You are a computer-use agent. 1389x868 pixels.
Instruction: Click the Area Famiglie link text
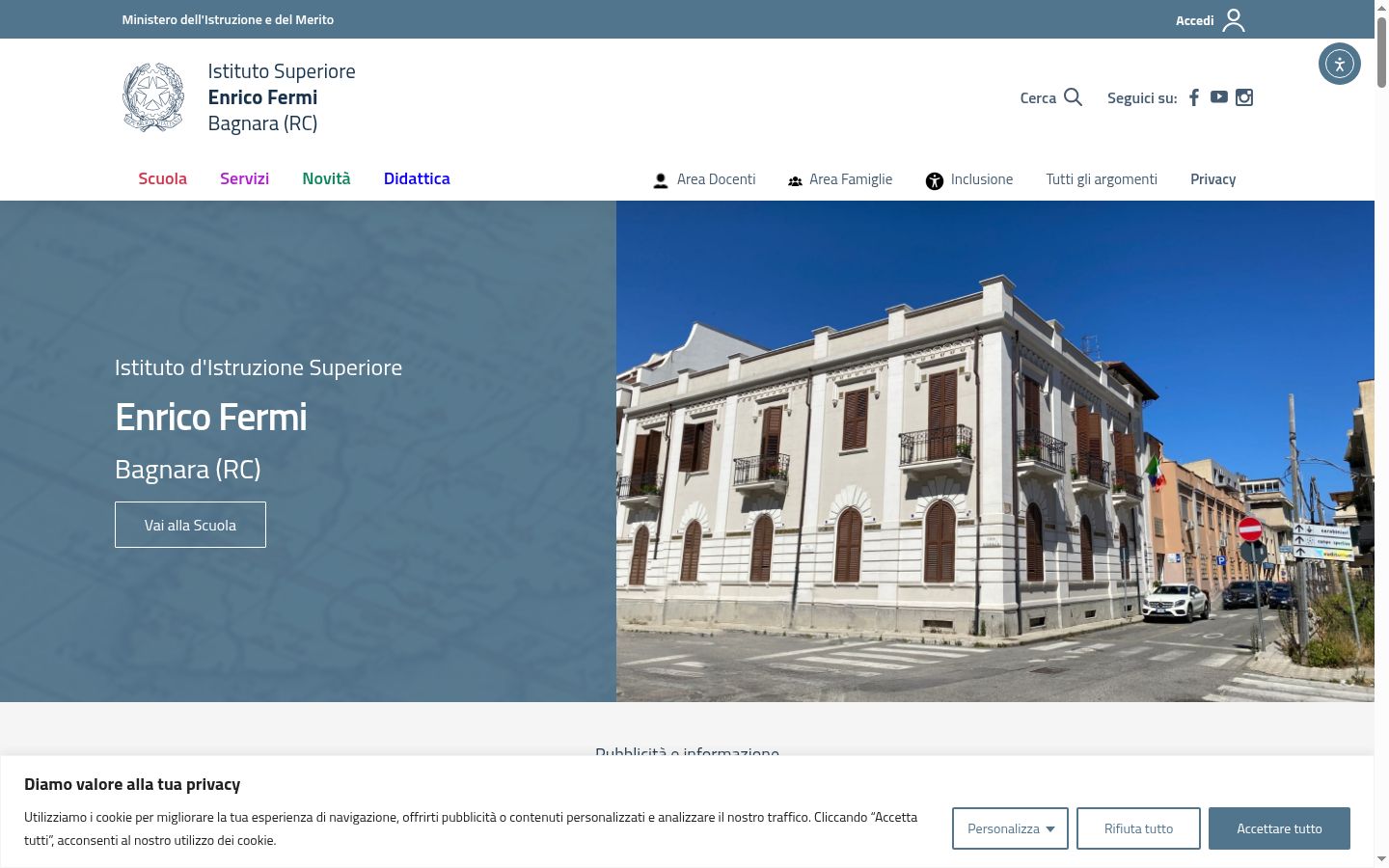point(851,179)
